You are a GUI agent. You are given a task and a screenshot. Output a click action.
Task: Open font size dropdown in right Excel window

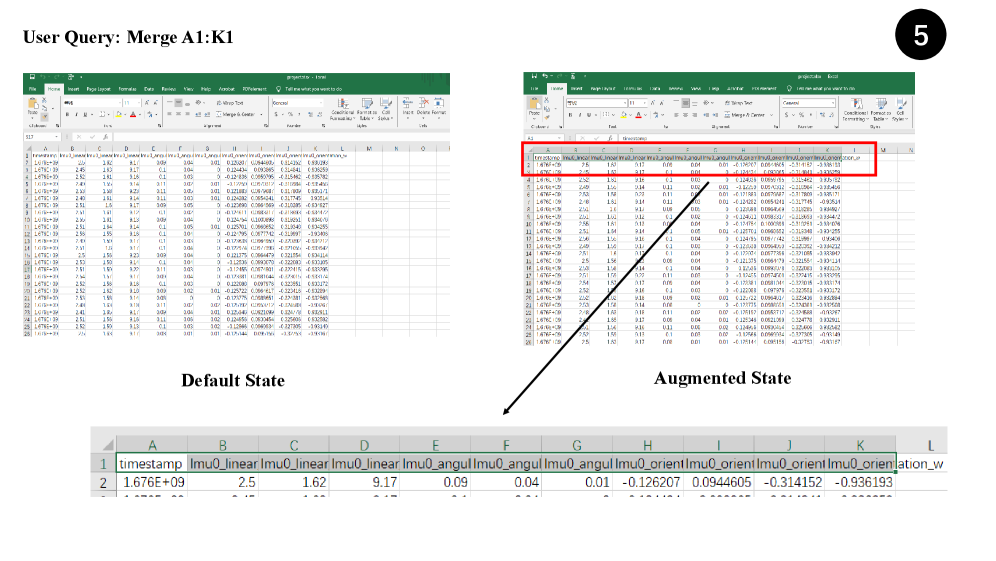pyautogui.click(x=647, y=103)
